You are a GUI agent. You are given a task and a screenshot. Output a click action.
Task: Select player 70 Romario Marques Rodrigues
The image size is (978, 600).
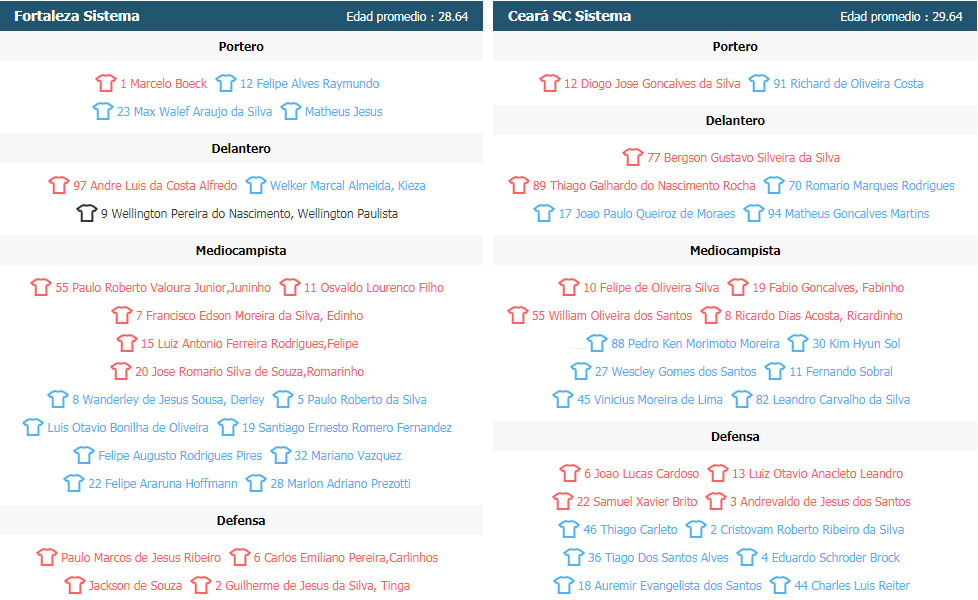point(871,185)
